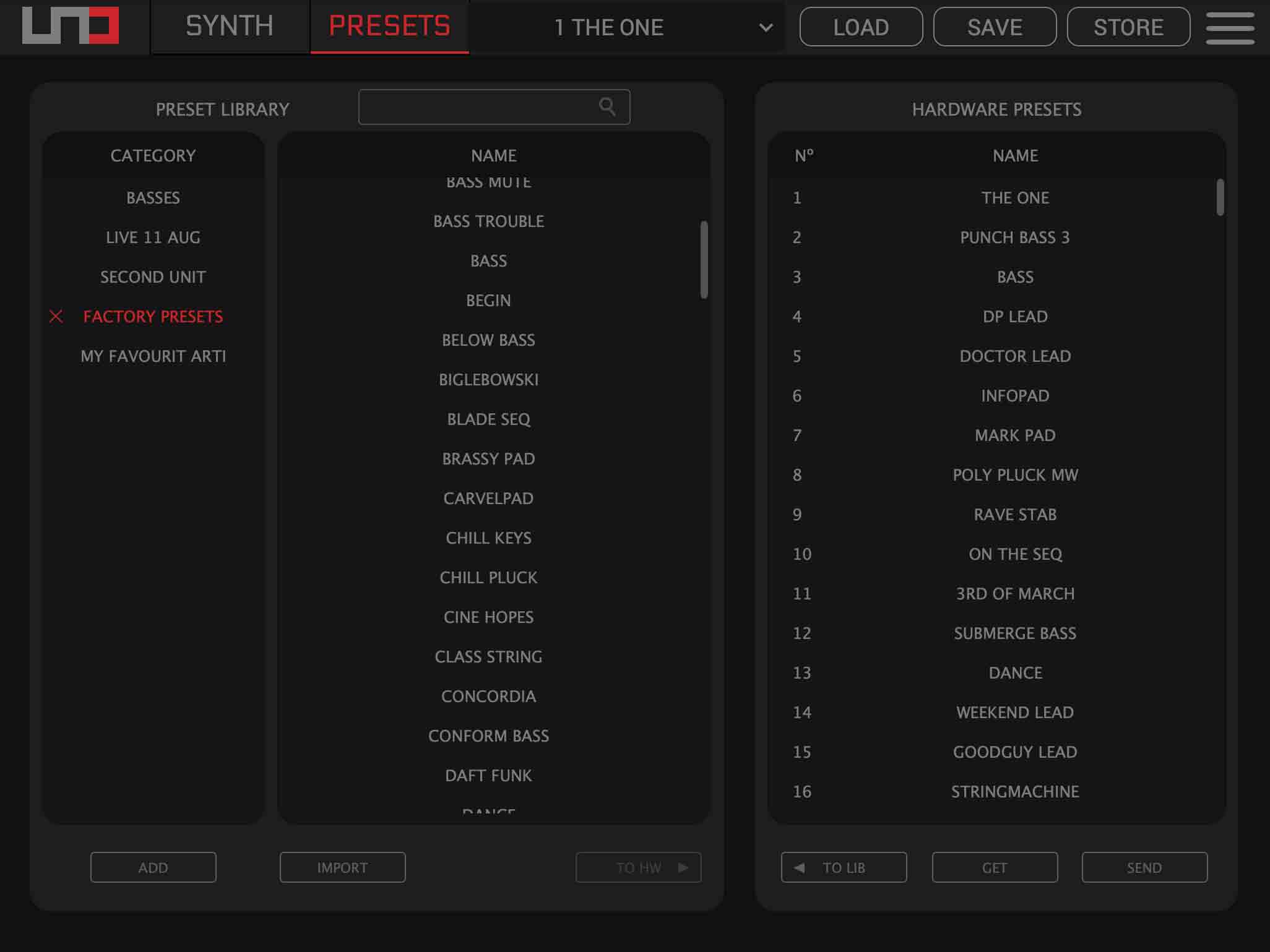Expand the preset name dropdown chevron
Image resolution: width=1270 pixels, height=952 pixels.
(x=766, y=28)
